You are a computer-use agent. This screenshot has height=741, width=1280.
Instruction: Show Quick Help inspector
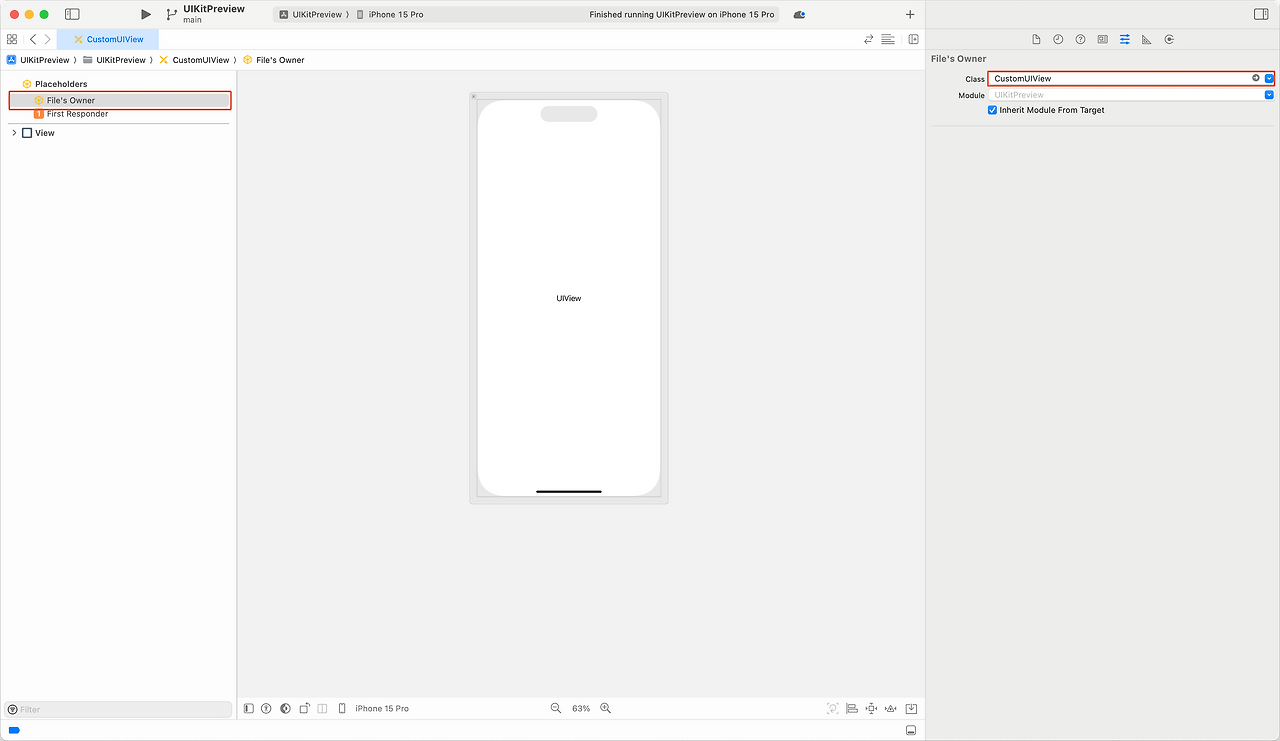pos(1080,39)
